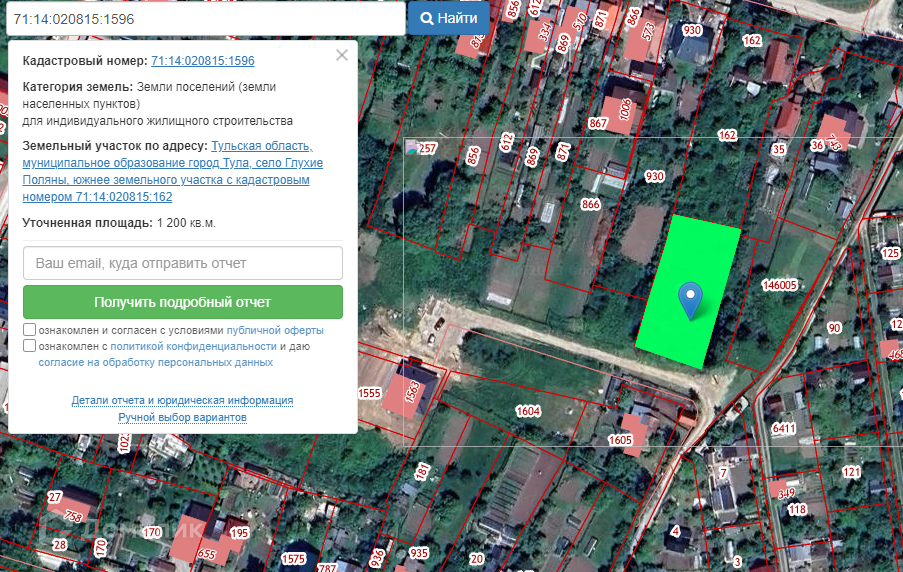The height and width of the screenshot is (572, 903).
Task: Click parcel label 35 on map
Action: click(x=779, y=149)
